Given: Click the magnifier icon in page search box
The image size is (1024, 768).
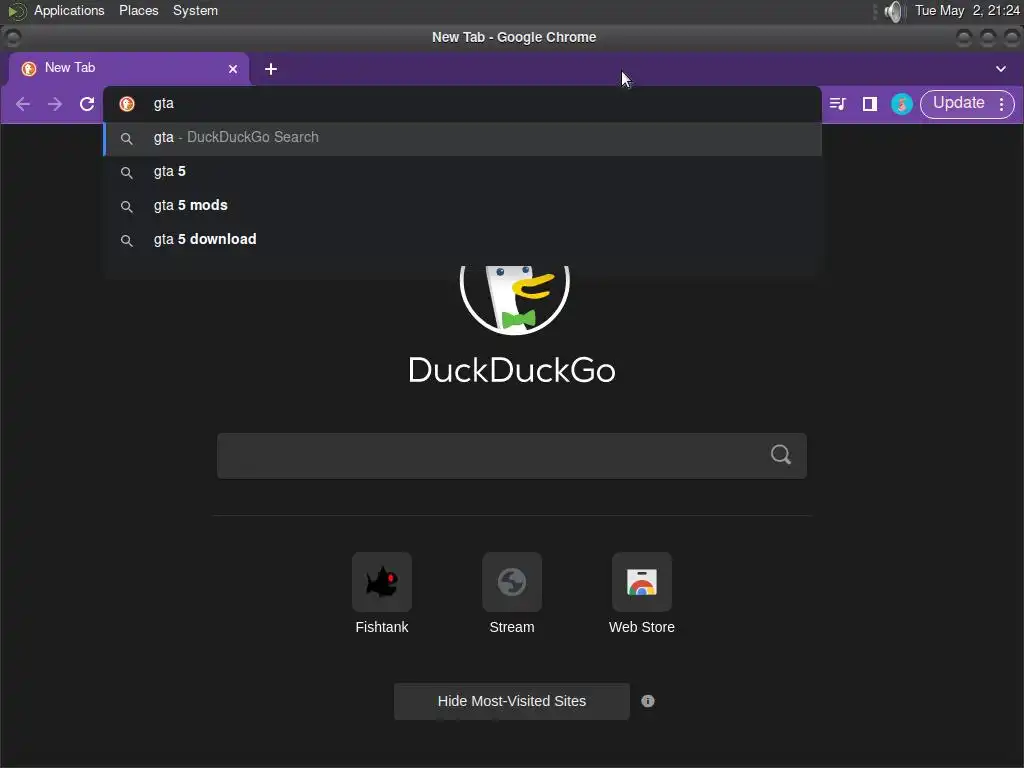Looking at the screenshot, I should click(780, 455).
